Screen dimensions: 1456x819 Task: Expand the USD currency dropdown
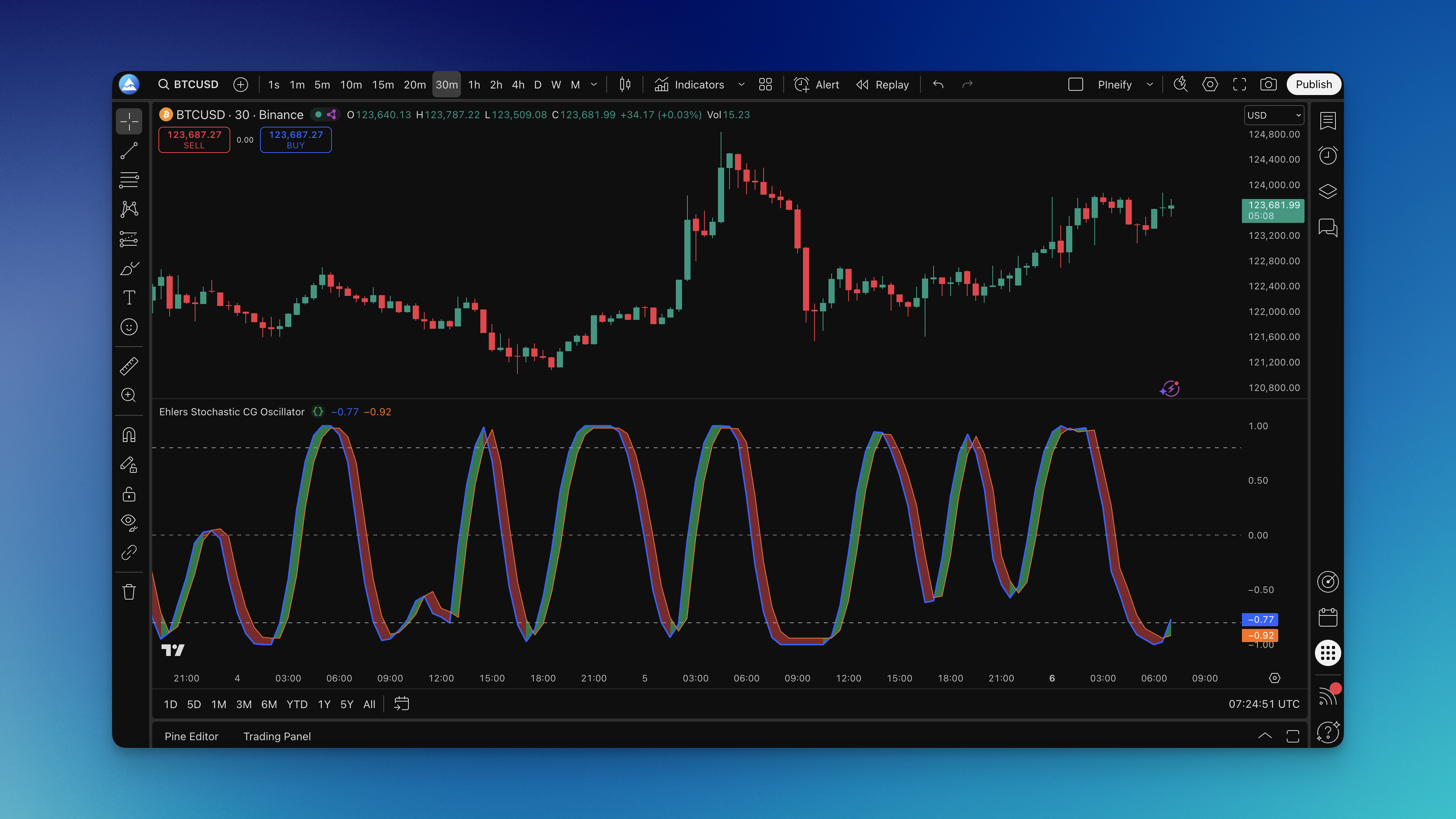(1274, 115)
